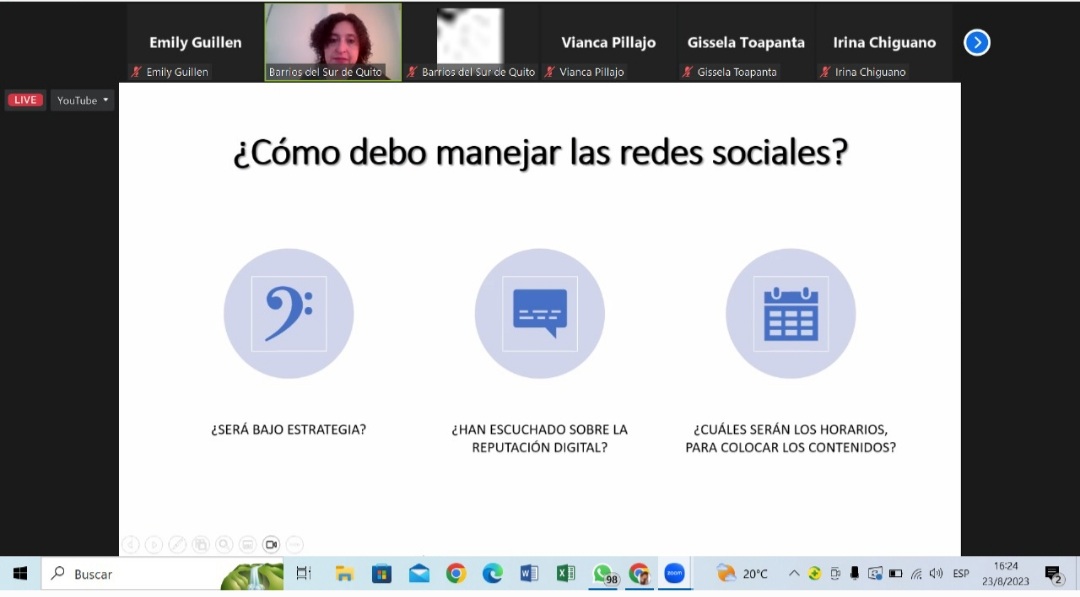This screenshot has height=597, width=1080.
Task: Open Microsoft Excel from the taskbar
Action: 565,573
